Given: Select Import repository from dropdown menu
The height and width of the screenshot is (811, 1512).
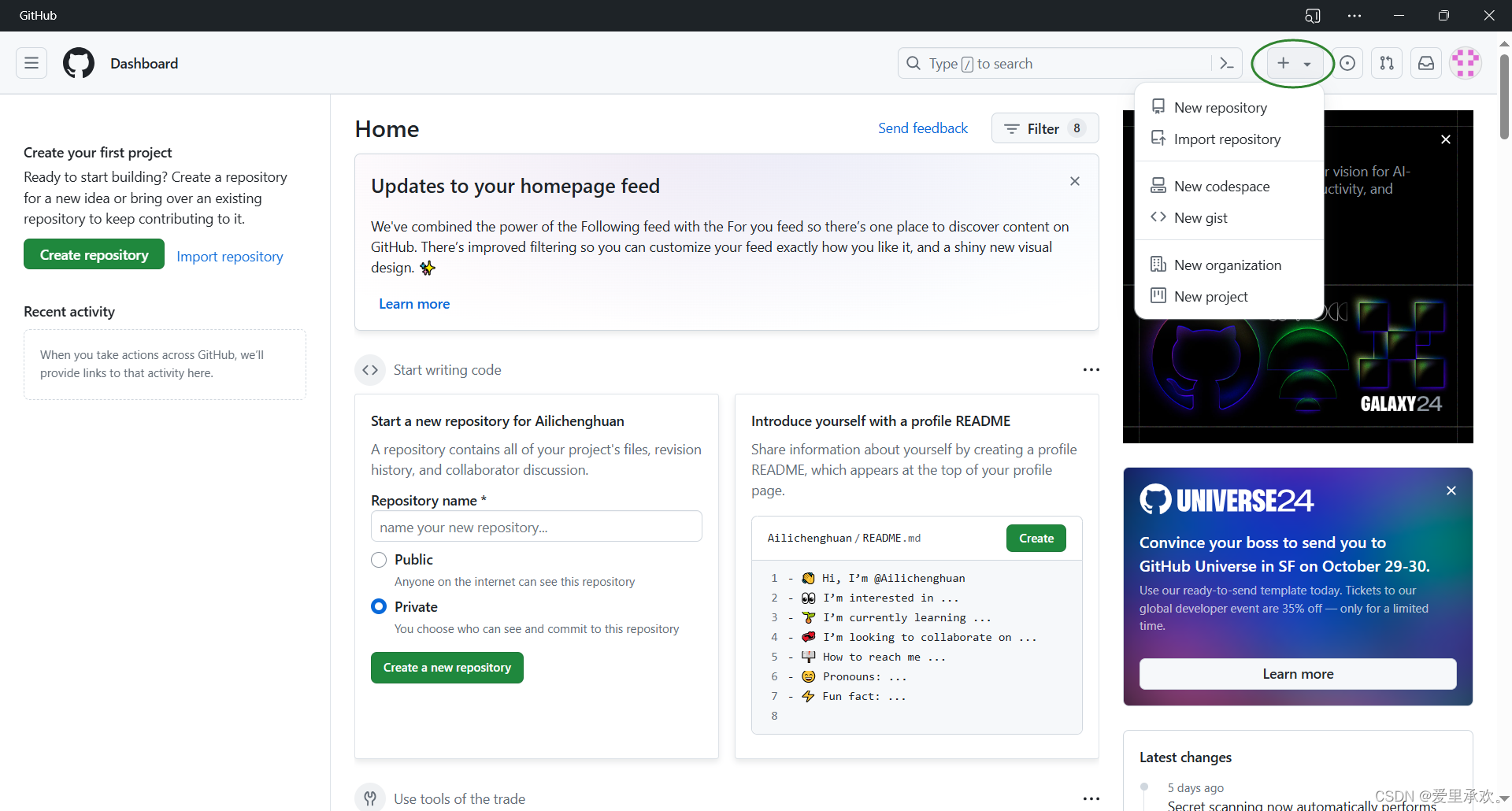Looking at the screenshot, I should 1228,139.
